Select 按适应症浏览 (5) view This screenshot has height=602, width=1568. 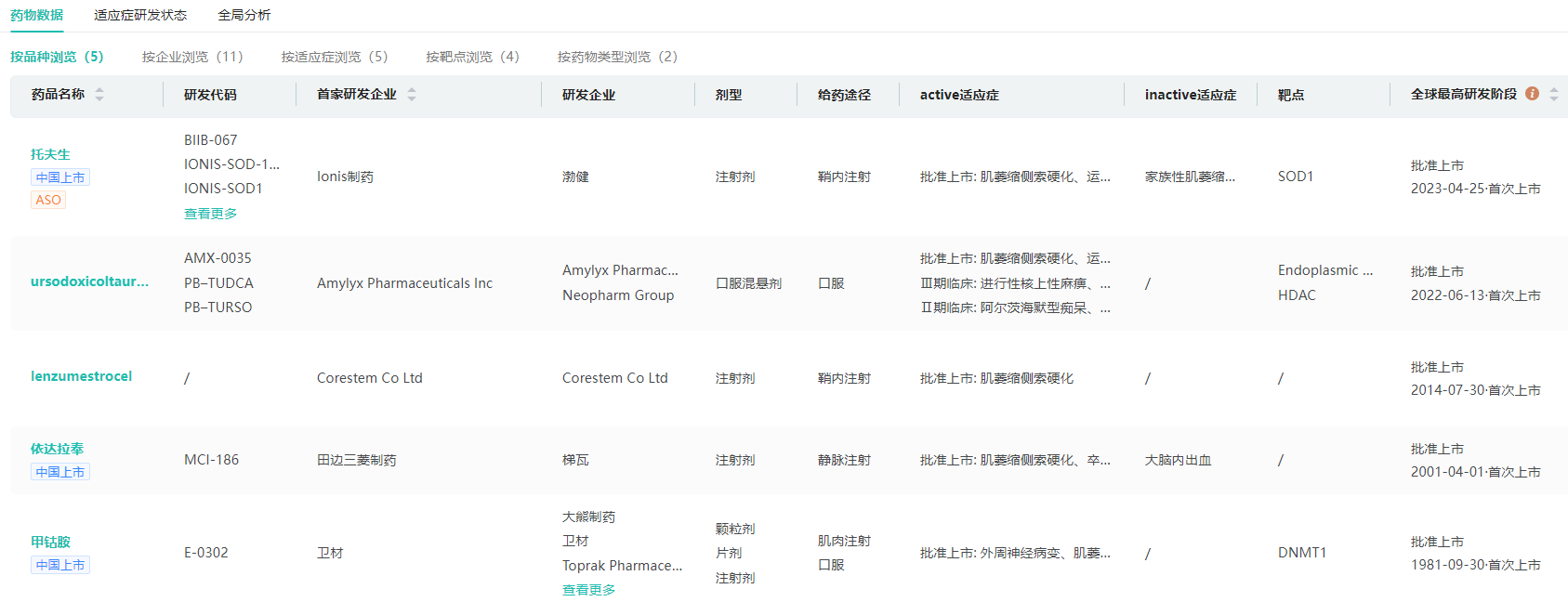pyautogui.click(x=335, y=57)
